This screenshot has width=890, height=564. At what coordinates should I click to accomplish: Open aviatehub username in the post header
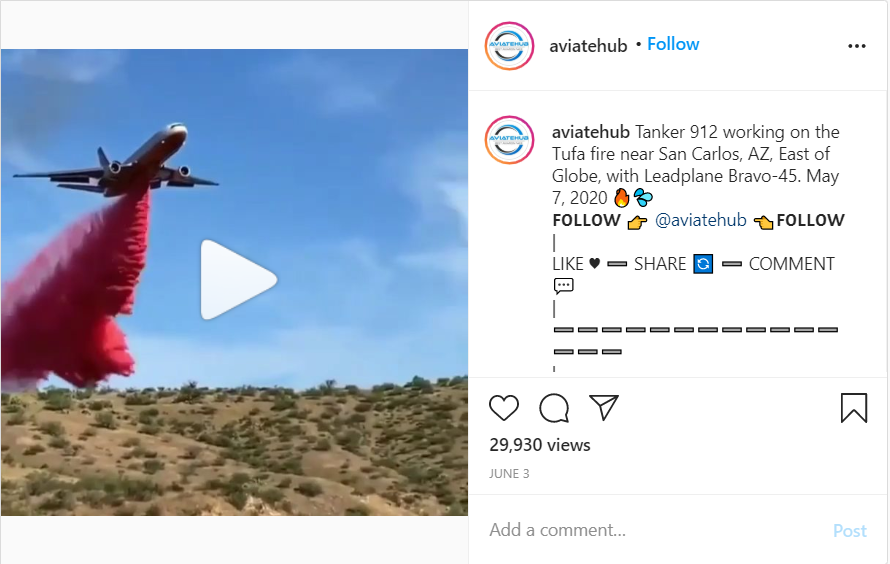[588, 45]
